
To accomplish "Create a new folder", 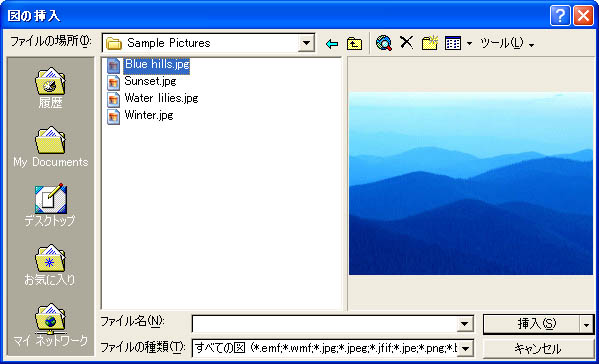I will 430,43.
